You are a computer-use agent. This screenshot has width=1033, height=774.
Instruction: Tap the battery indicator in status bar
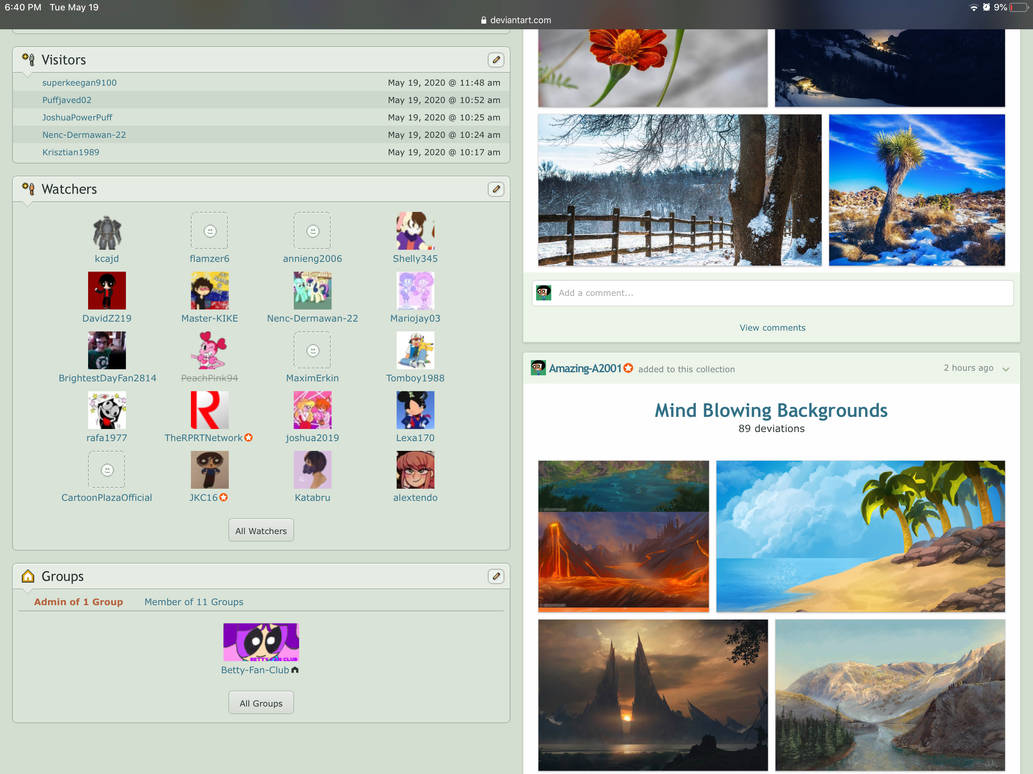coord(1019,7)
